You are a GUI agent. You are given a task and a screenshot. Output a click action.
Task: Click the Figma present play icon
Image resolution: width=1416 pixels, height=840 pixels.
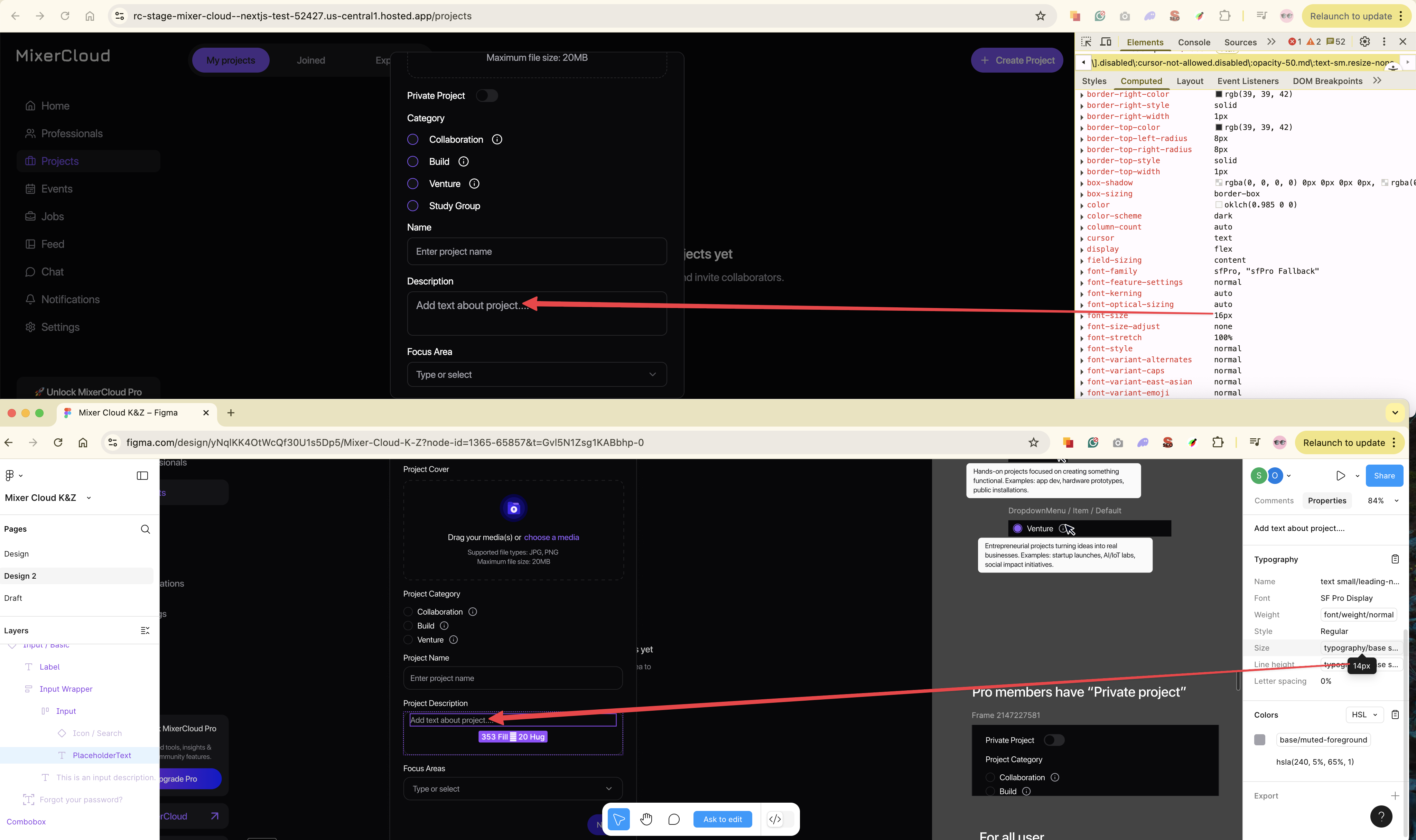[x=1340, y=475]
